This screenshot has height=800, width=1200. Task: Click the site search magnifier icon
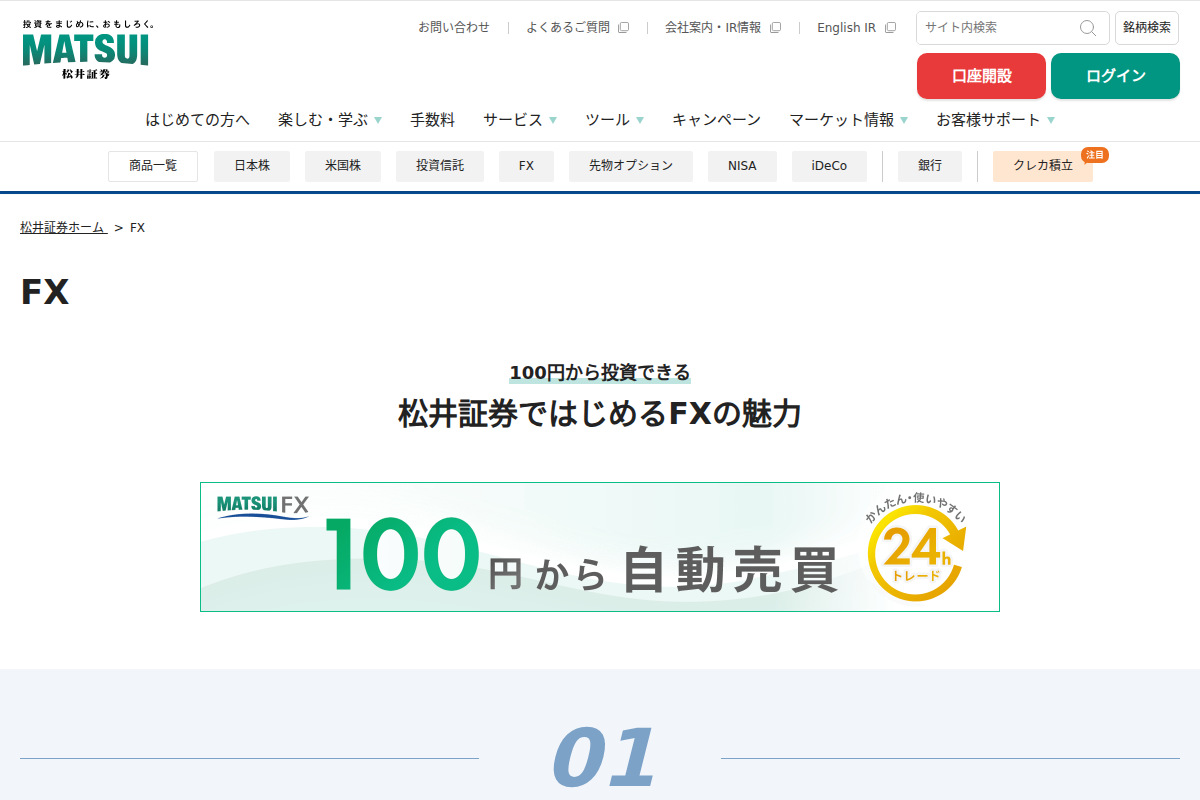pos(1088,28)
